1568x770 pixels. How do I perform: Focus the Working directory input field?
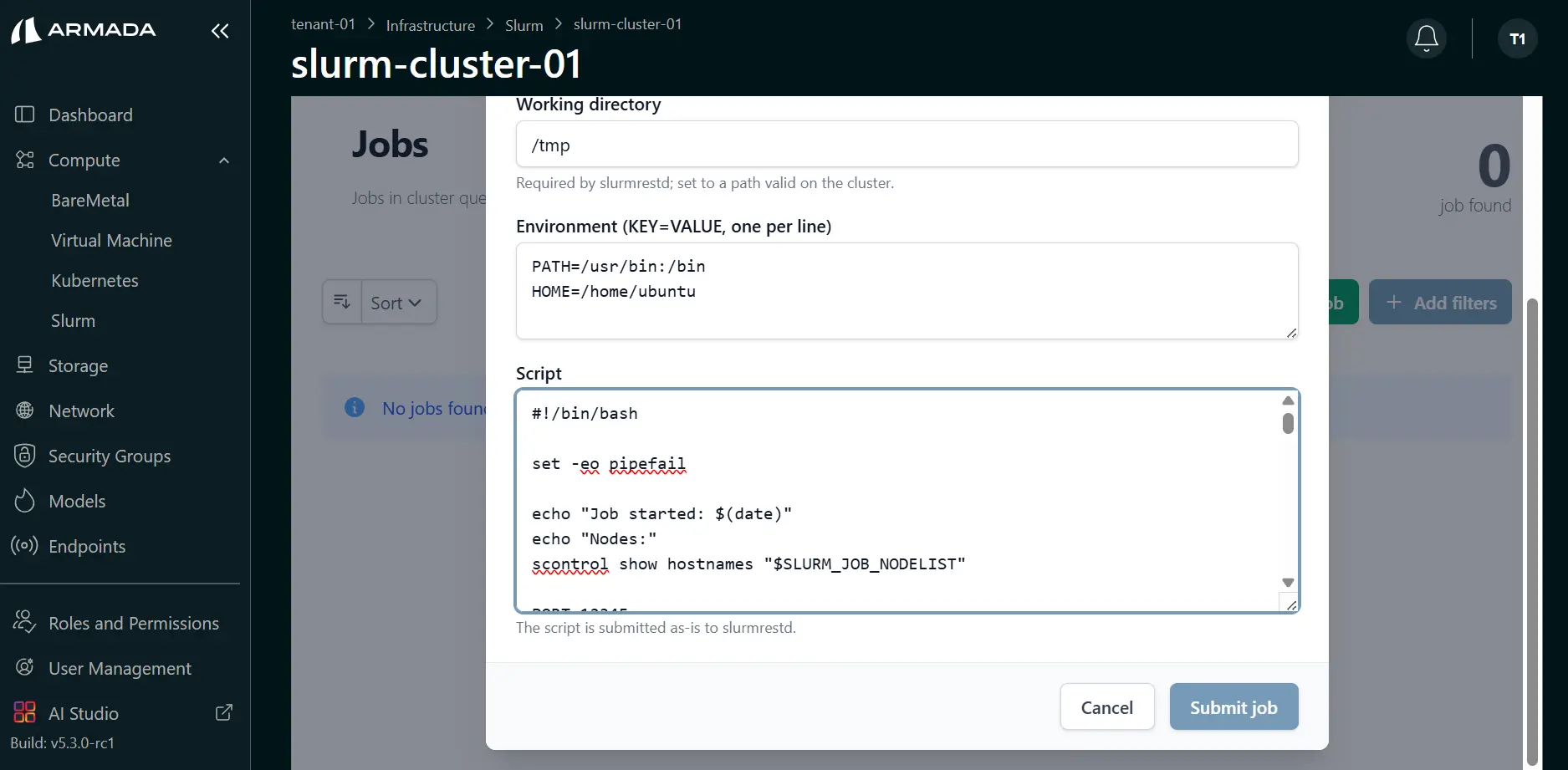907,144
